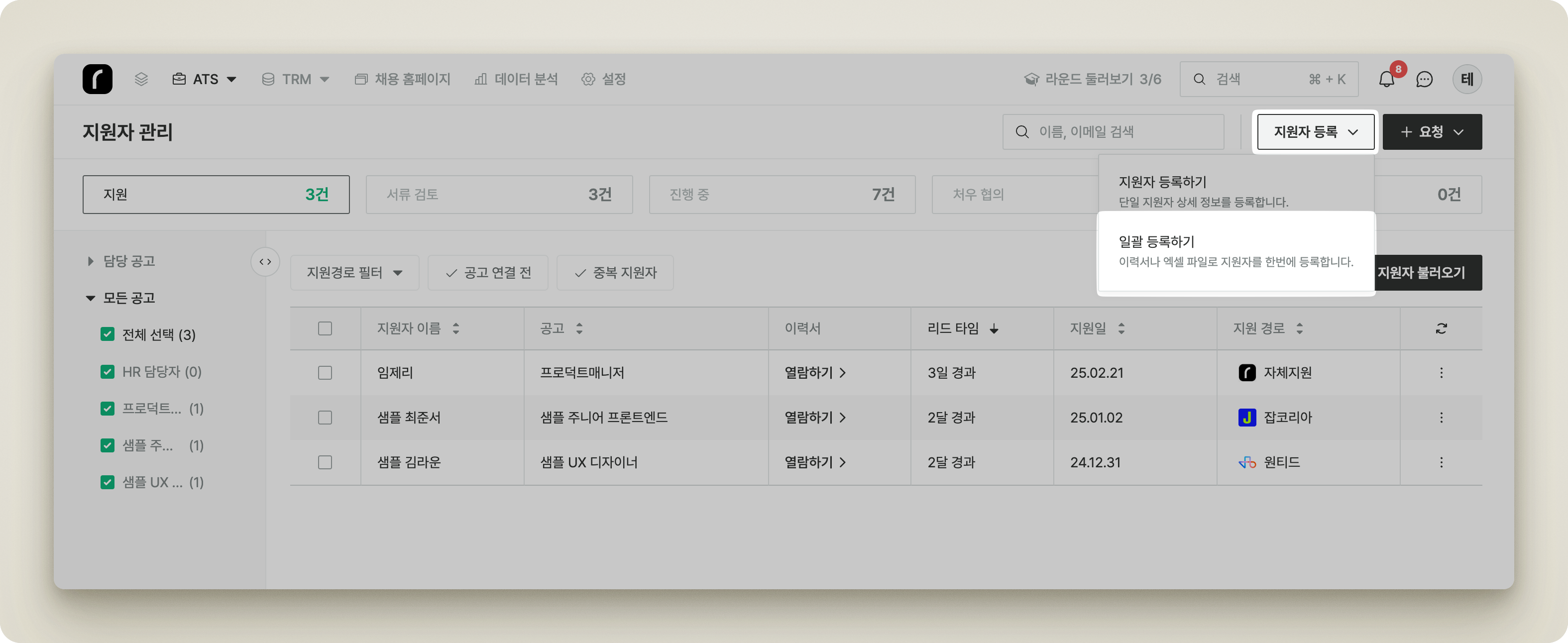Open the ATS navigation dropdown

click(205, 79)
